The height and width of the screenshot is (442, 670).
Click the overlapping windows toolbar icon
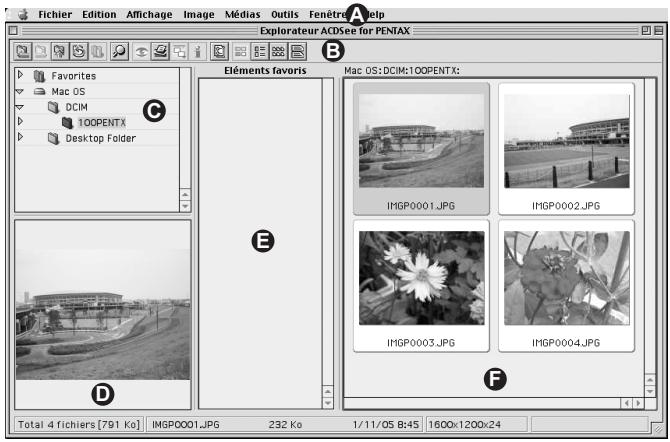click(179, 52)
